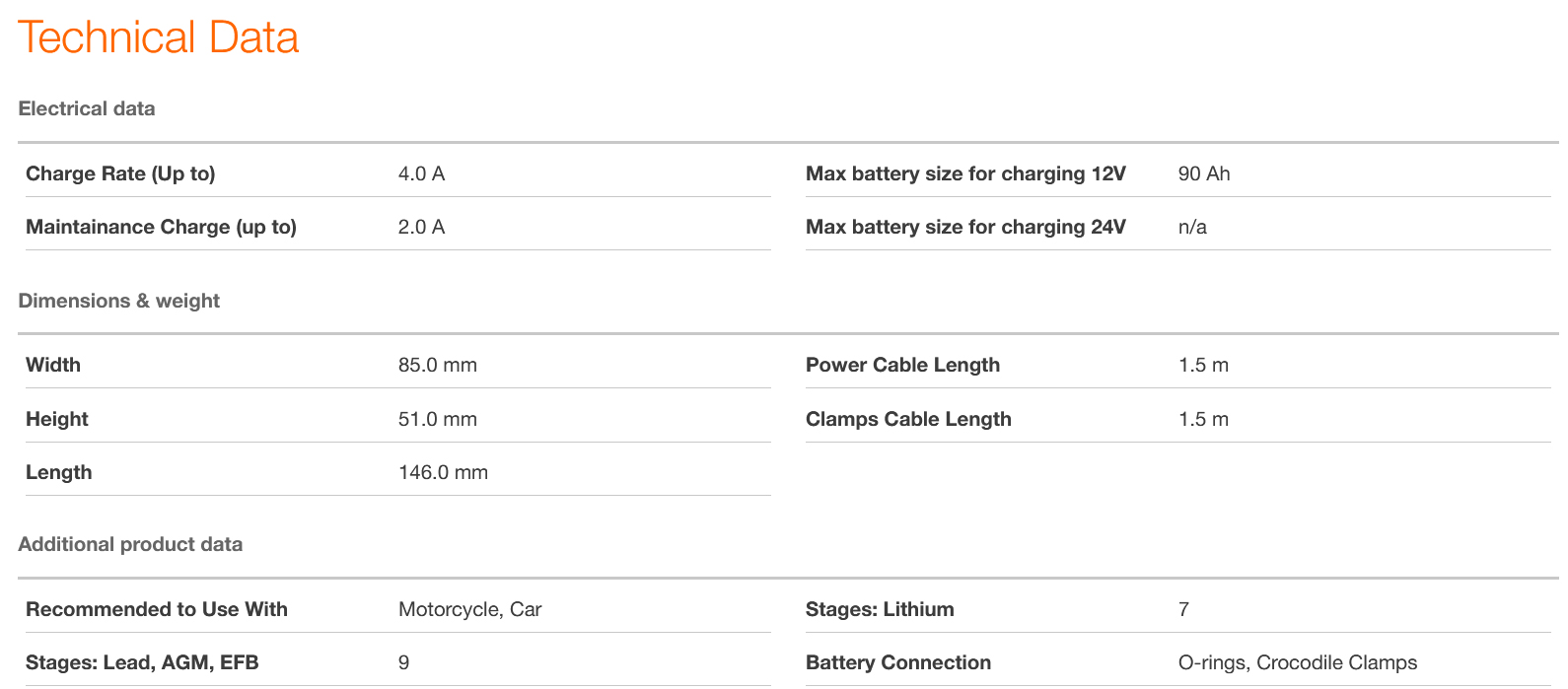Click the Electrical data section title
1568x689 pixels.
(87, 108)
